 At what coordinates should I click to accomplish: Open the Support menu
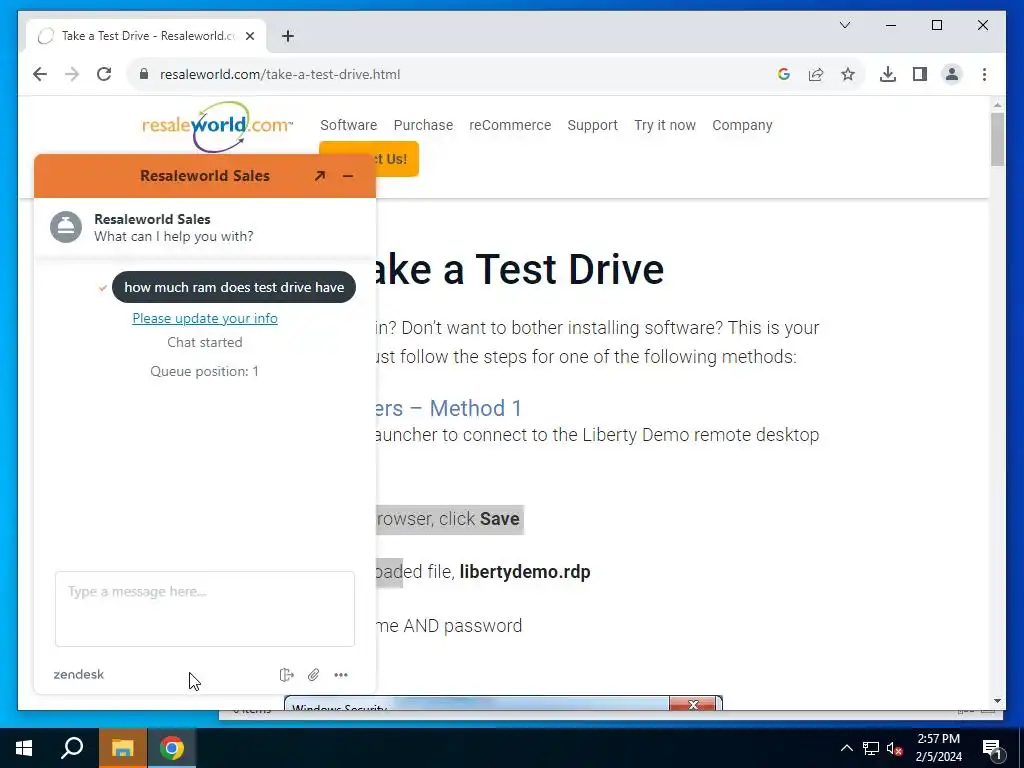click(x=592, y=125)
